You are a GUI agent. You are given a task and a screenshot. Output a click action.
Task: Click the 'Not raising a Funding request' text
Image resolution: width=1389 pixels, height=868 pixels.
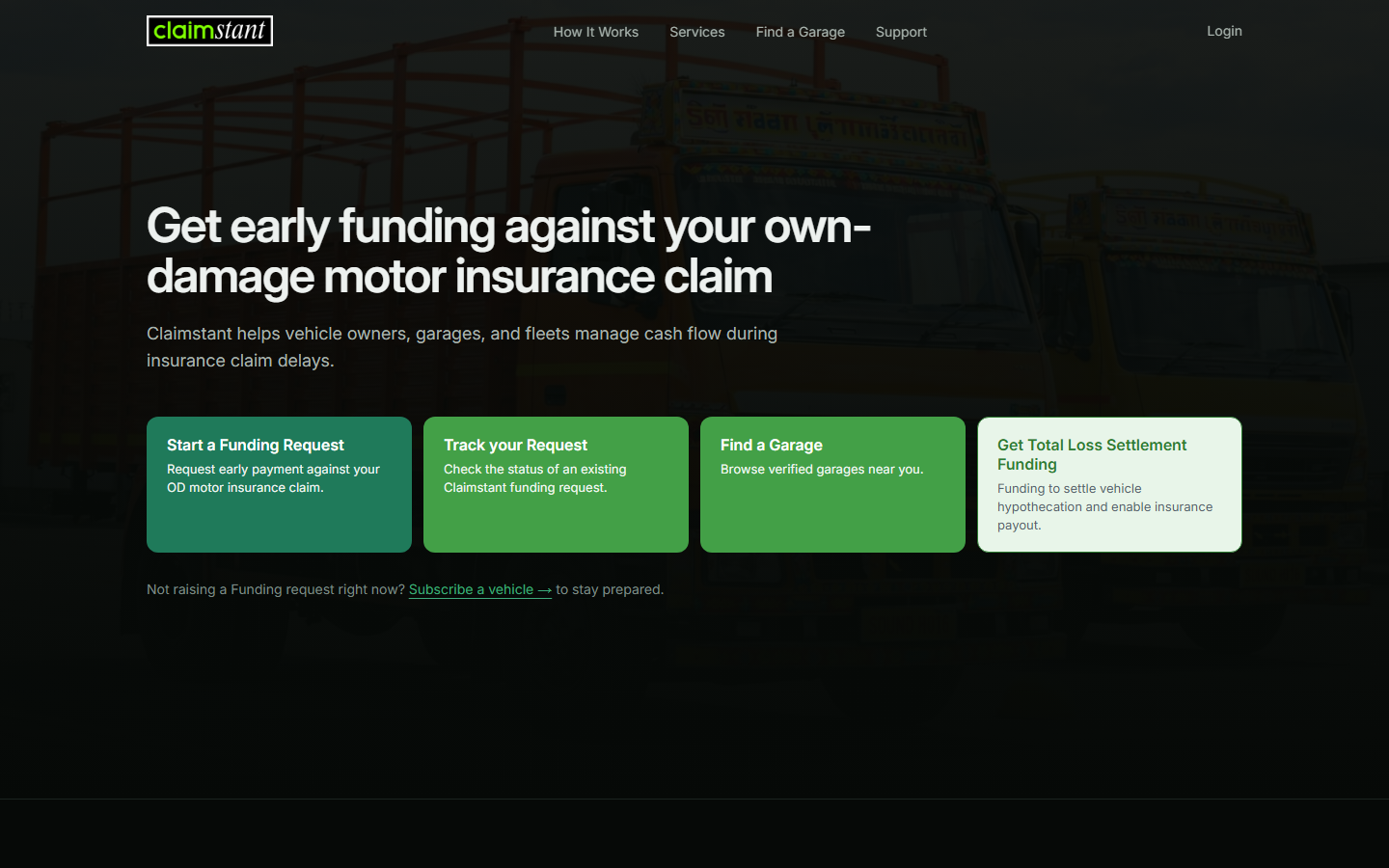pyautogui.click(x=276, y=589)
